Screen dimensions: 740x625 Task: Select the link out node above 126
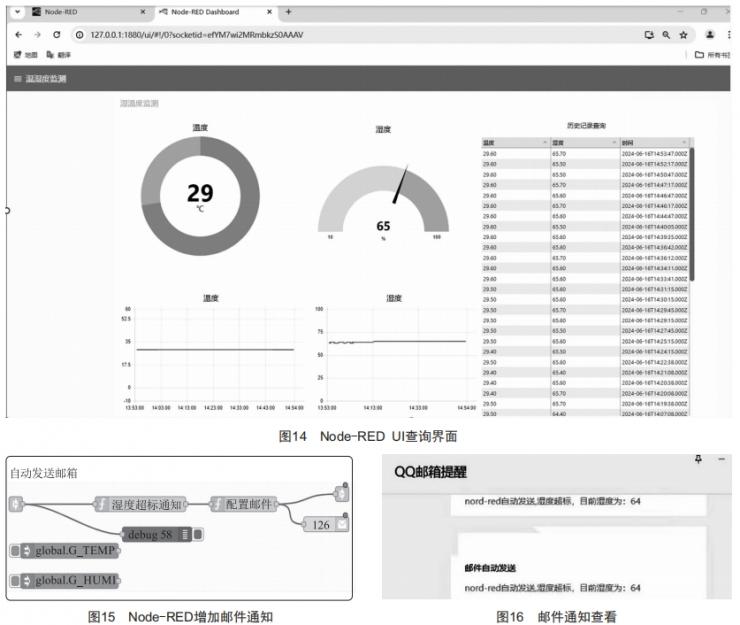click(342, 494)
